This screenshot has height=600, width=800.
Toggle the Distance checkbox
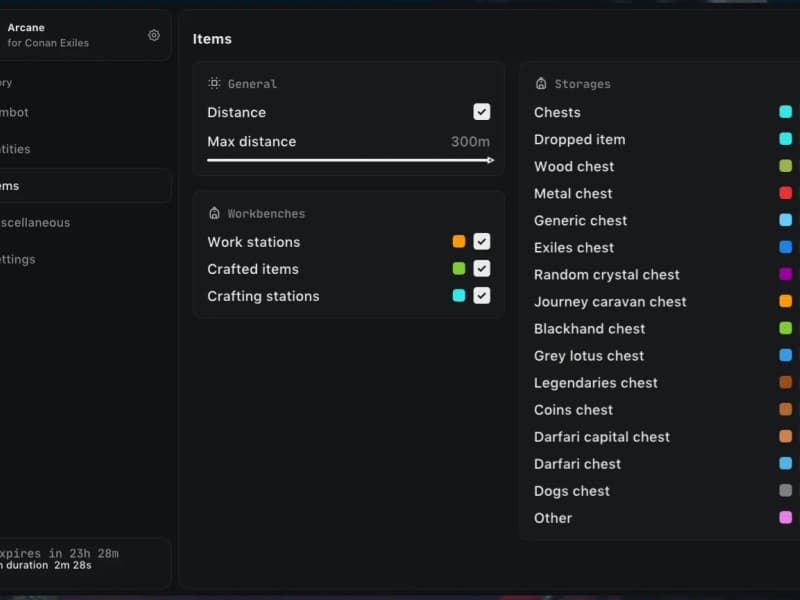click(482, 112)
